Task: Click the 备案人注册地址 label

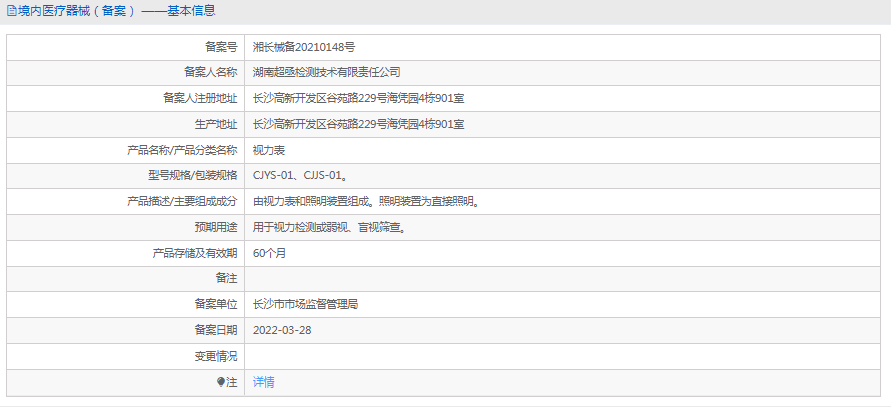Action: tap(199, 98)
